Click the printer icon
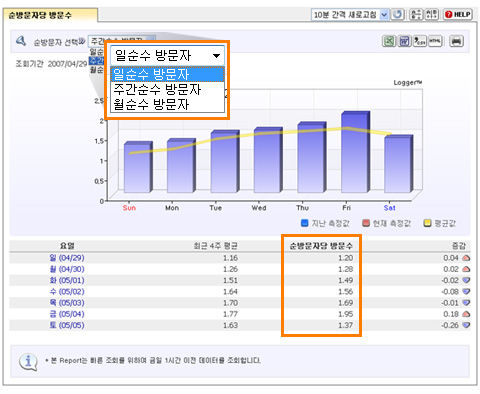The height and width of the screenshot is (394, 480). (456, 41)
